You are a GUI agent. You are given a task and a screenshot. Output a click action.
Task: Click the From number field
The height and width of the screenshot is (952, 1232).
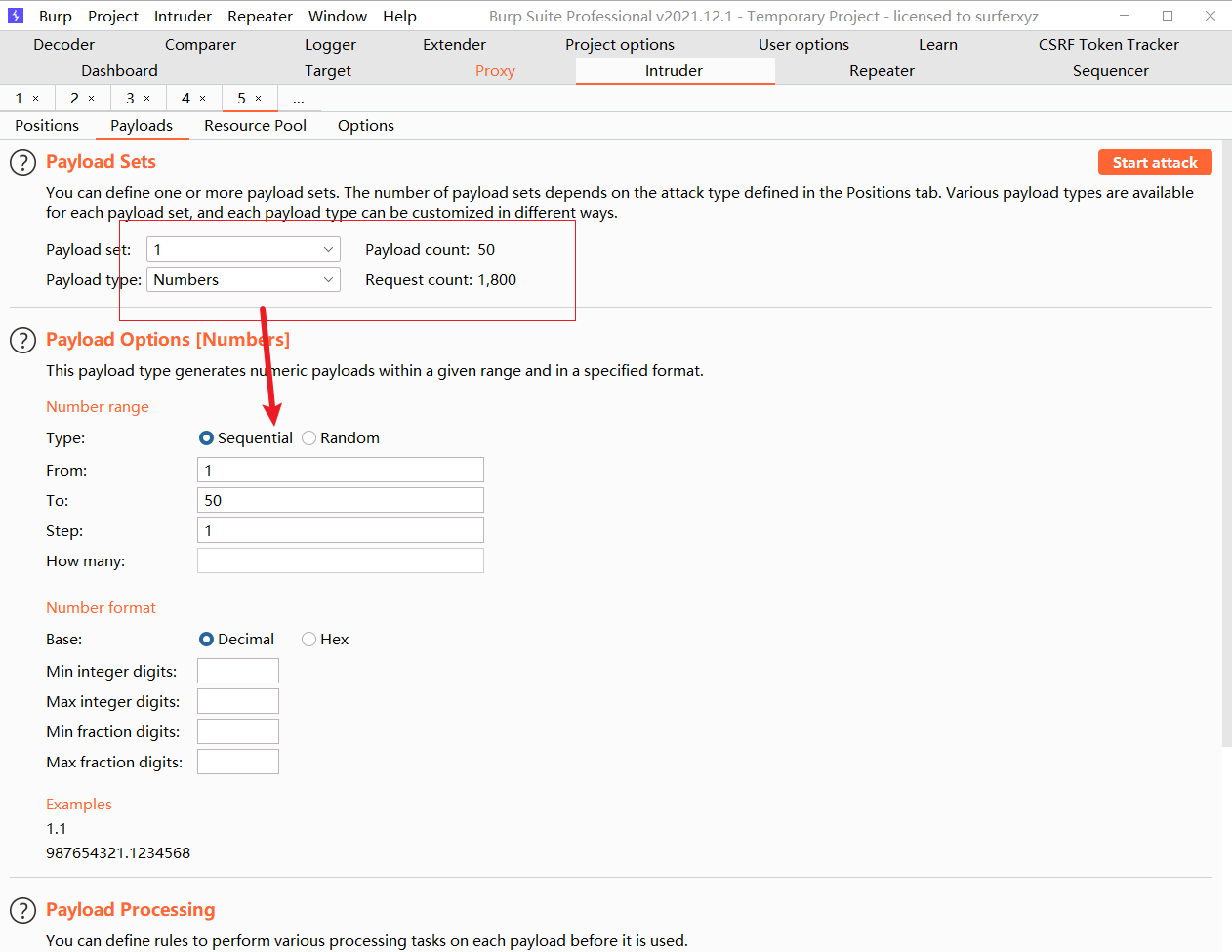click(x=341, y=471)
